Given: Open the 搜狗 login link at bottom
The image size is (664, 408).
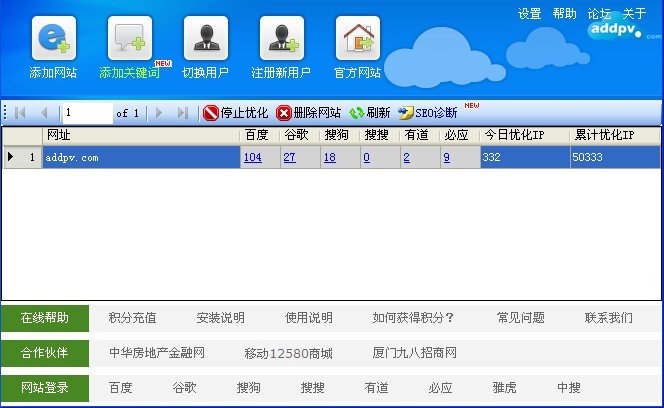Looking at the screenshot, I should coord(249,388).
